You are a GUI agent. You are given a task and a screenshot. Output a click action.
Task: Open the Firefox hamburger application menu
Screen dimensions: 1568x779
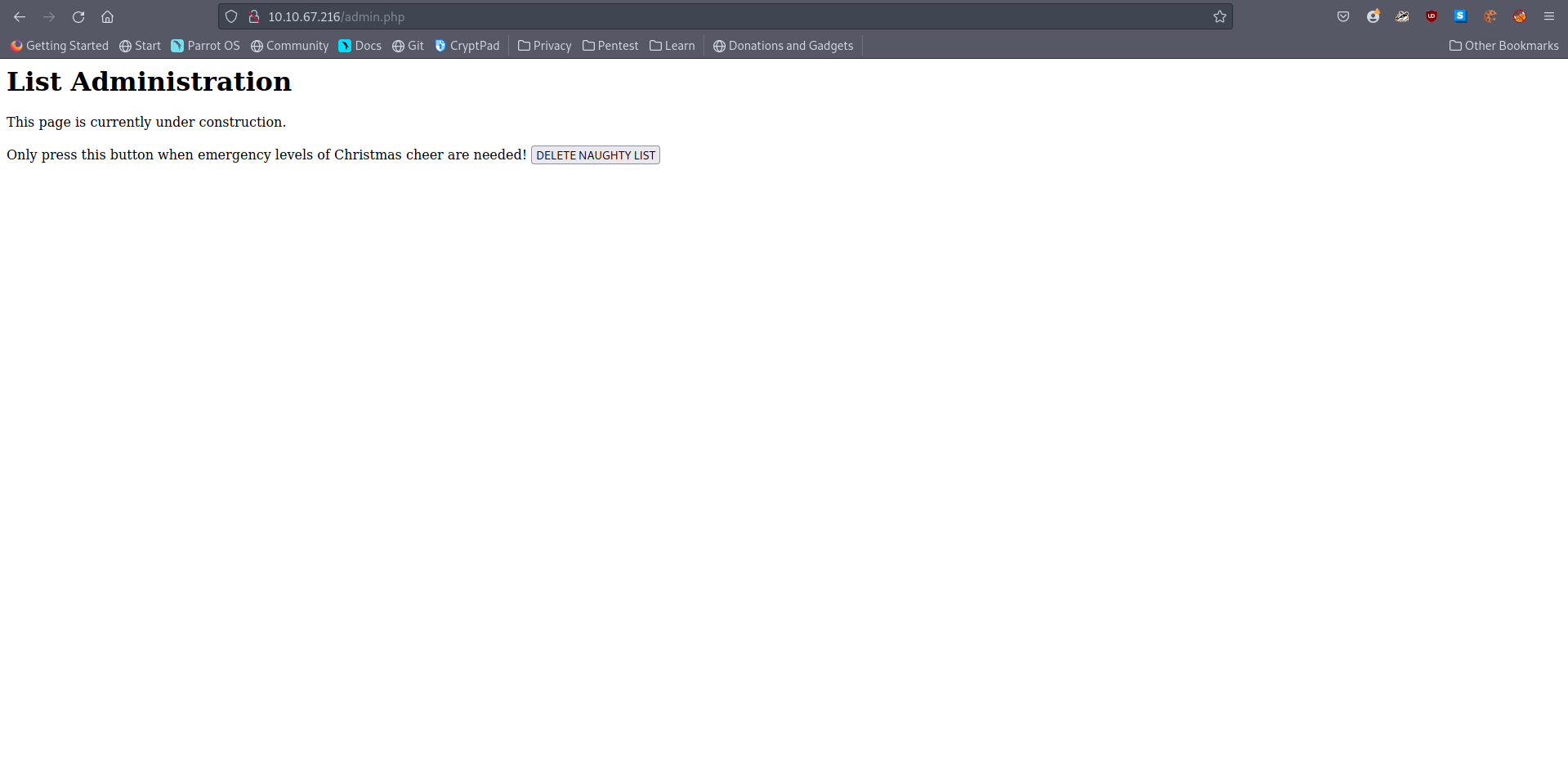(1548, 16)
